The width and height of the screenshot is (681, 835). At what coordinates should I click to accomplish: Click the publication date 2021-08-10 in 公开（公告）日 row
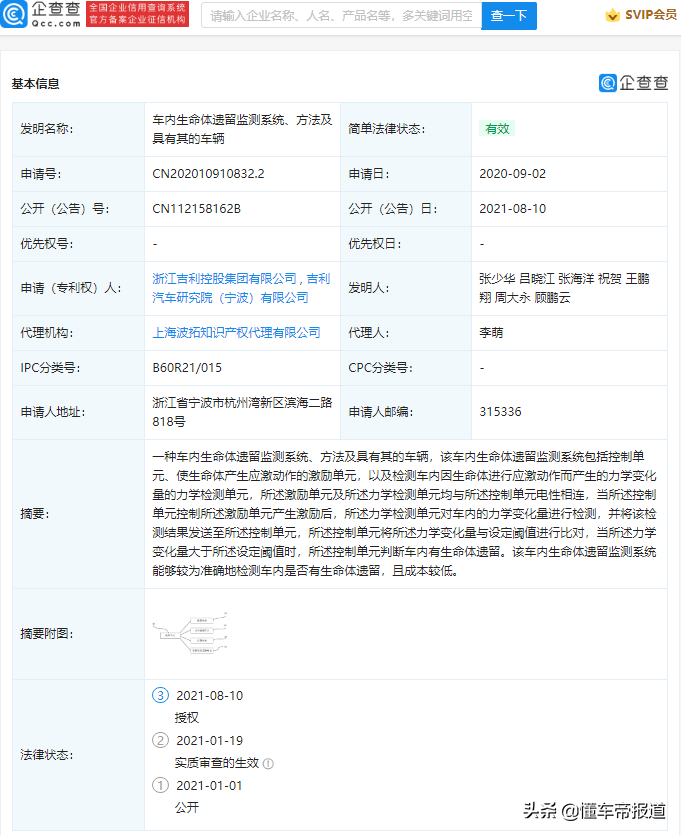click(512, 209)
